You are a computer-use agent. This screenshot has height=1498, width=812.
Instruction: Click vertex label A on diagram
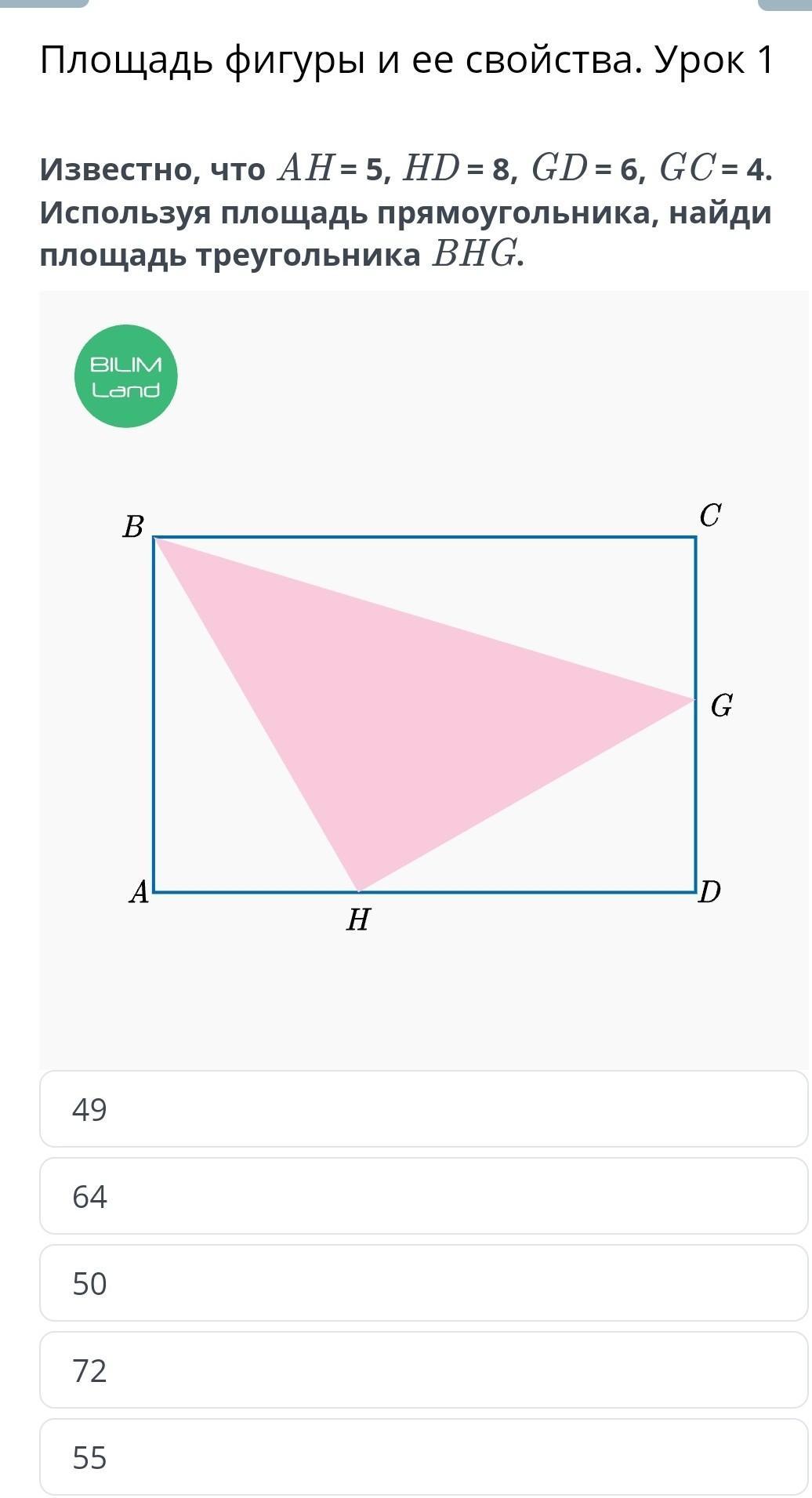point(140,892)
